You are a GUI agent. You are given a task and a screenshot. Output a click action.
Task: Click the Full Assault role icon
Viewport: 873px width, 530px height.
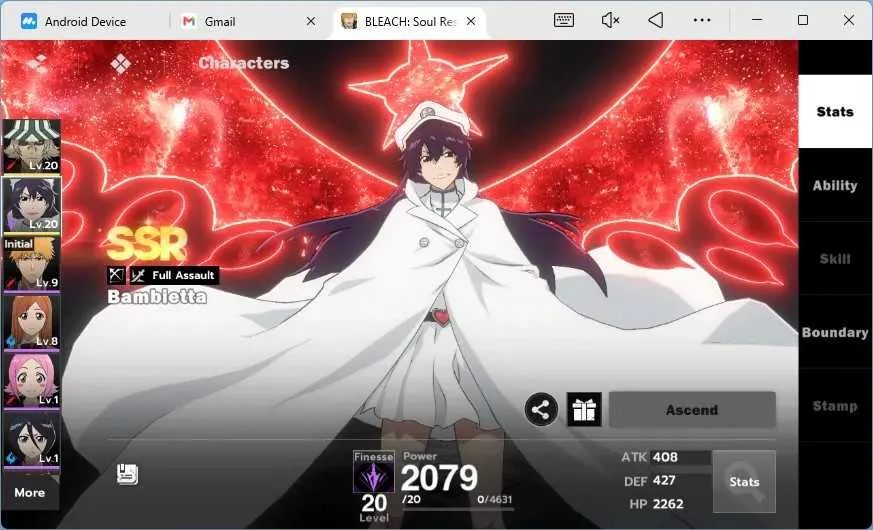(x=174, y=275)
